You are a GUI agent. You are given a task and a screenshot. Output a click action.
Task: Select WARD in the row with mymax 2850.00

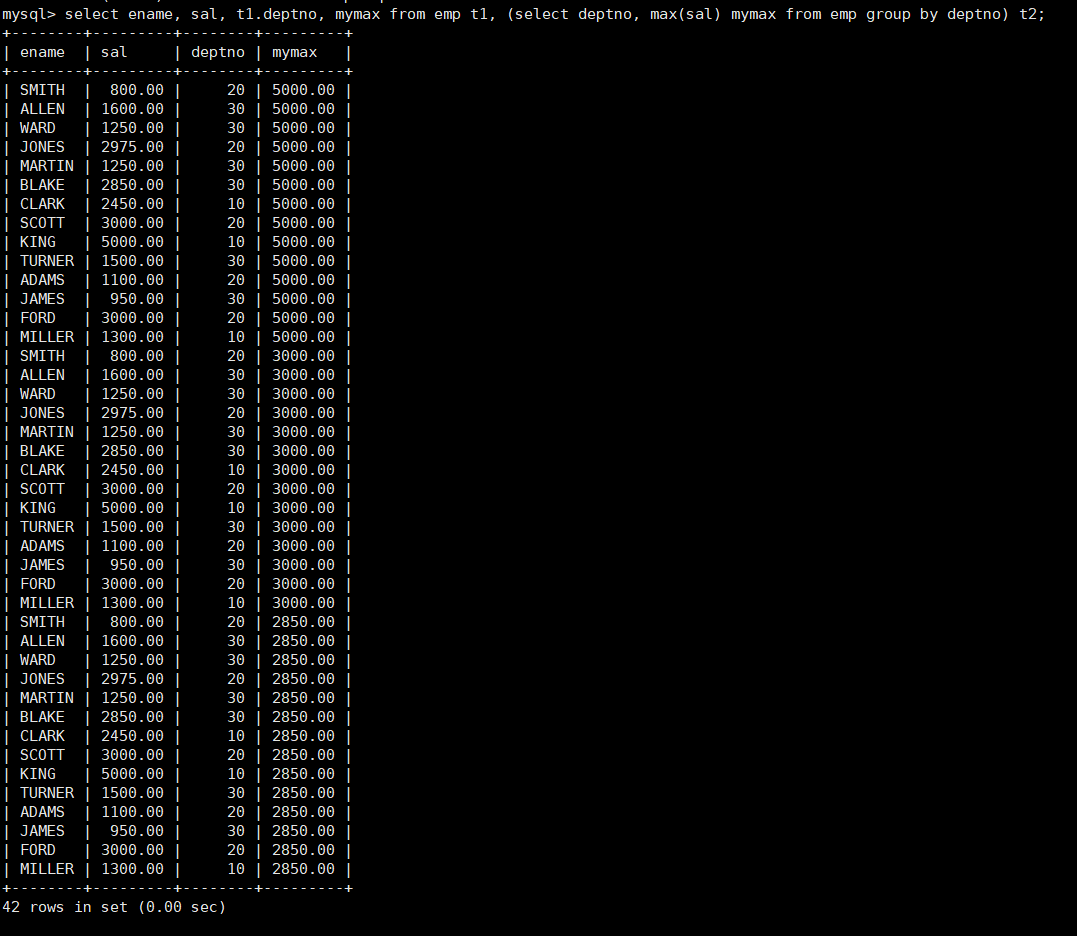[x=38, y=660]
